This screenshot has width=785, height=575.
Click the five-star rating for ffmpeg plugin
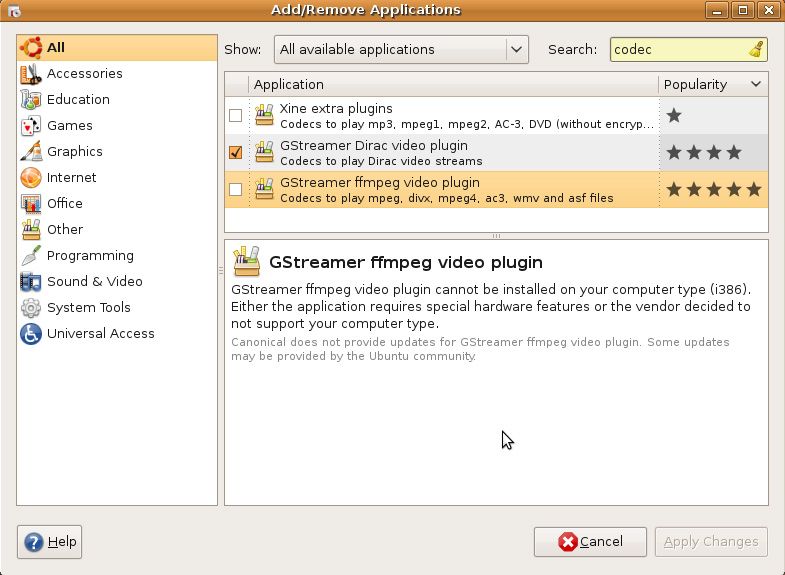(x=714, y=190)
